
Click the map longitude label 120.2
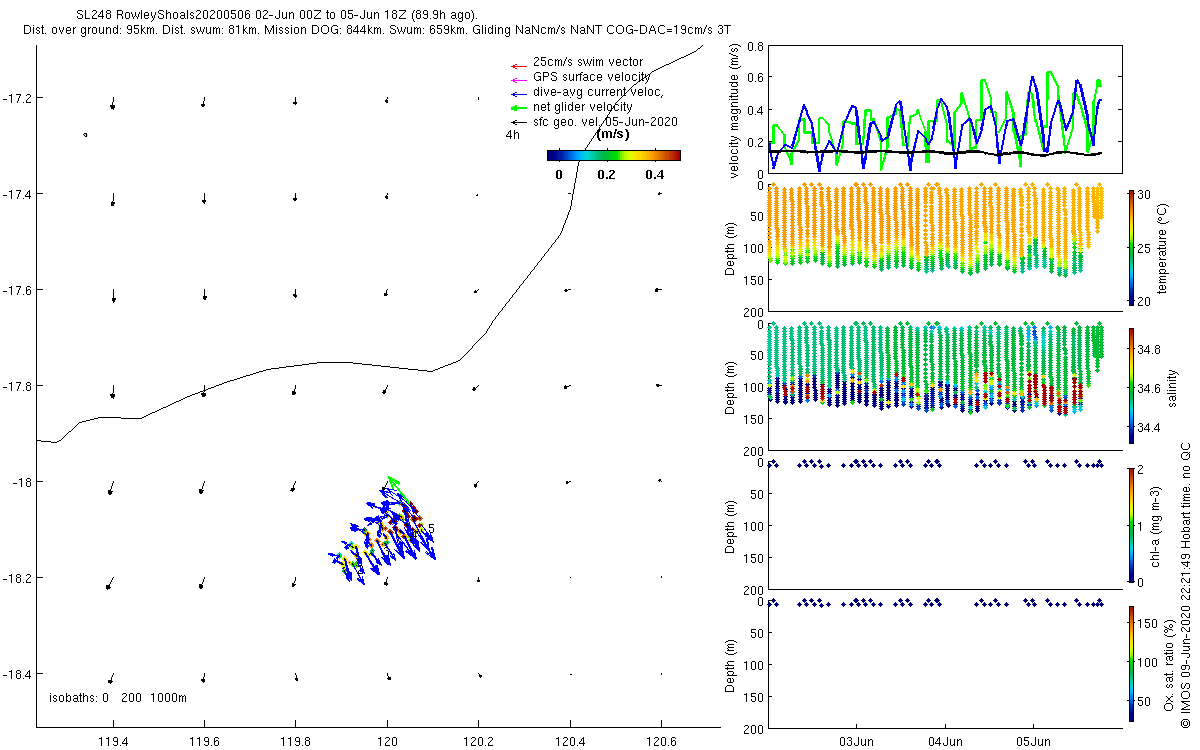click(479, 741)
